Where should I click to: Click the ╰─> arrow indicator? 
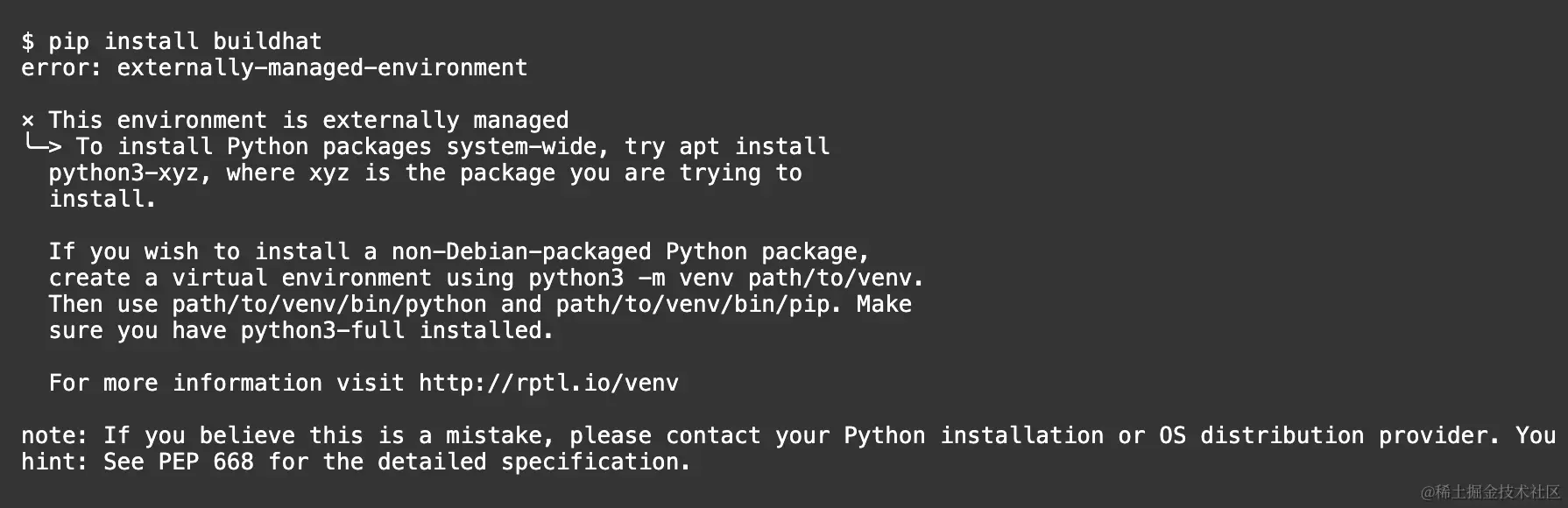[x=42, y=145]
